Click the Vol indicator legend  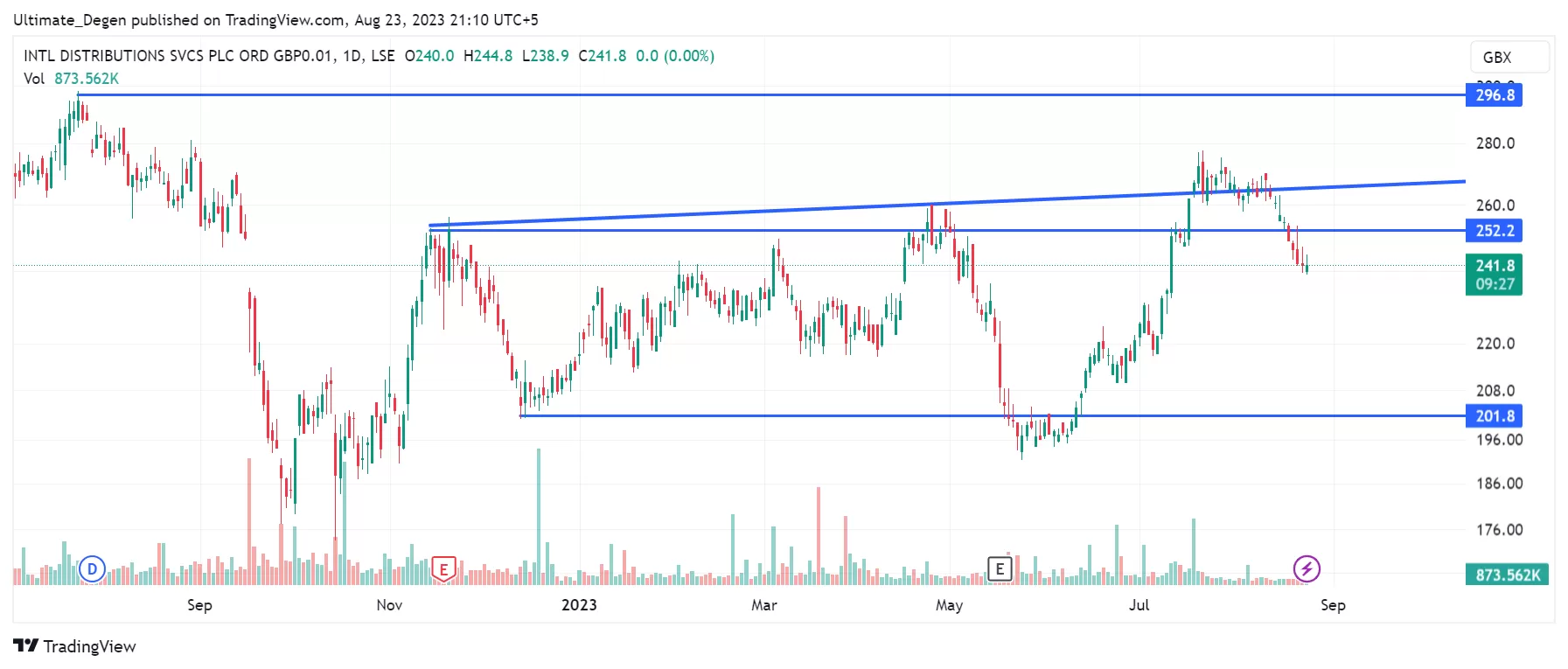[71, 79]
